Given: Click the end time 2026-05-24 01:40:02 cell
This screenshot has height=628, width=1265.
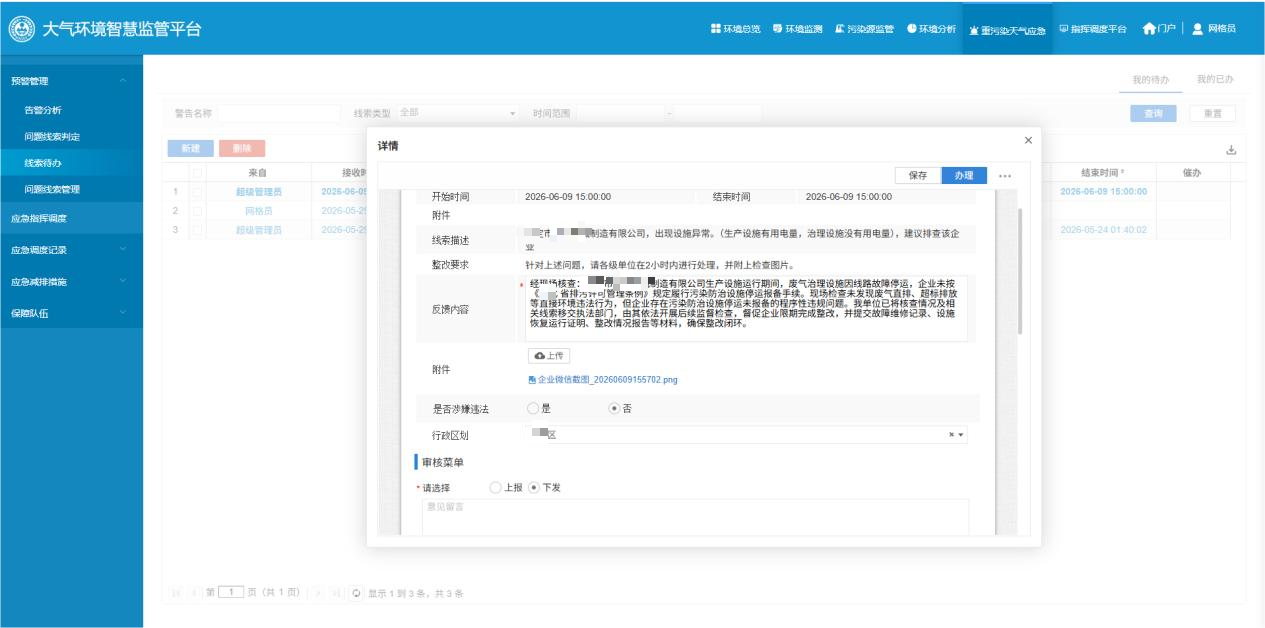Looking at the screenshot, I should (x=1102, y=229).
